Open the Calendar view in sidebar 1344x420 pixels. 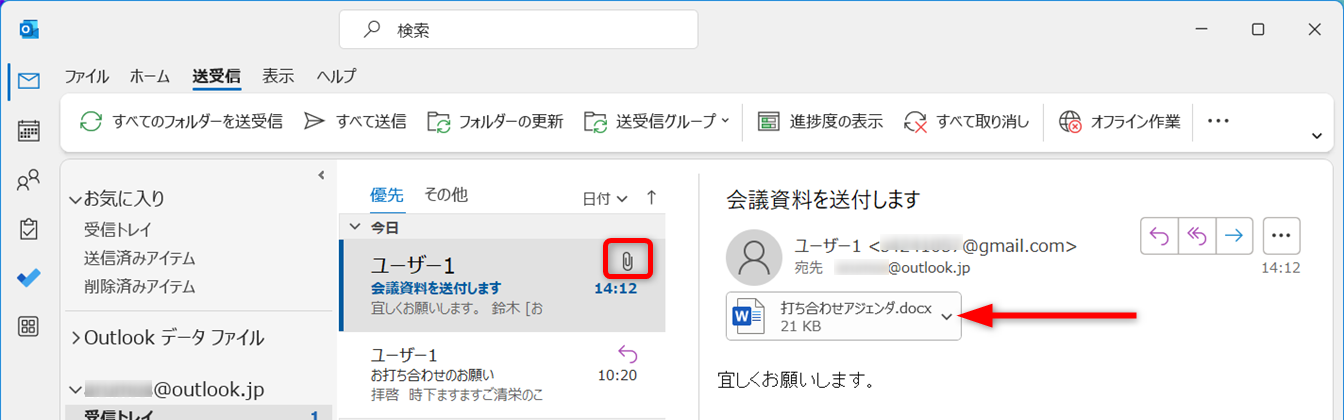coord(29,131)
